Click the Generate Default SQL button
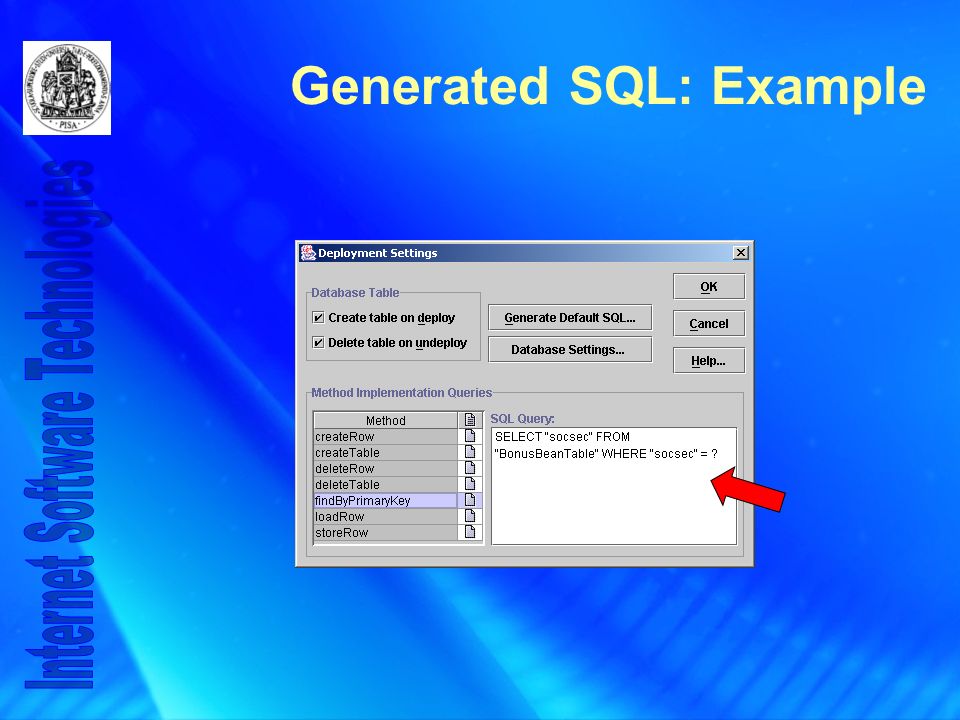960x720 pixels. tap(570, 318)
